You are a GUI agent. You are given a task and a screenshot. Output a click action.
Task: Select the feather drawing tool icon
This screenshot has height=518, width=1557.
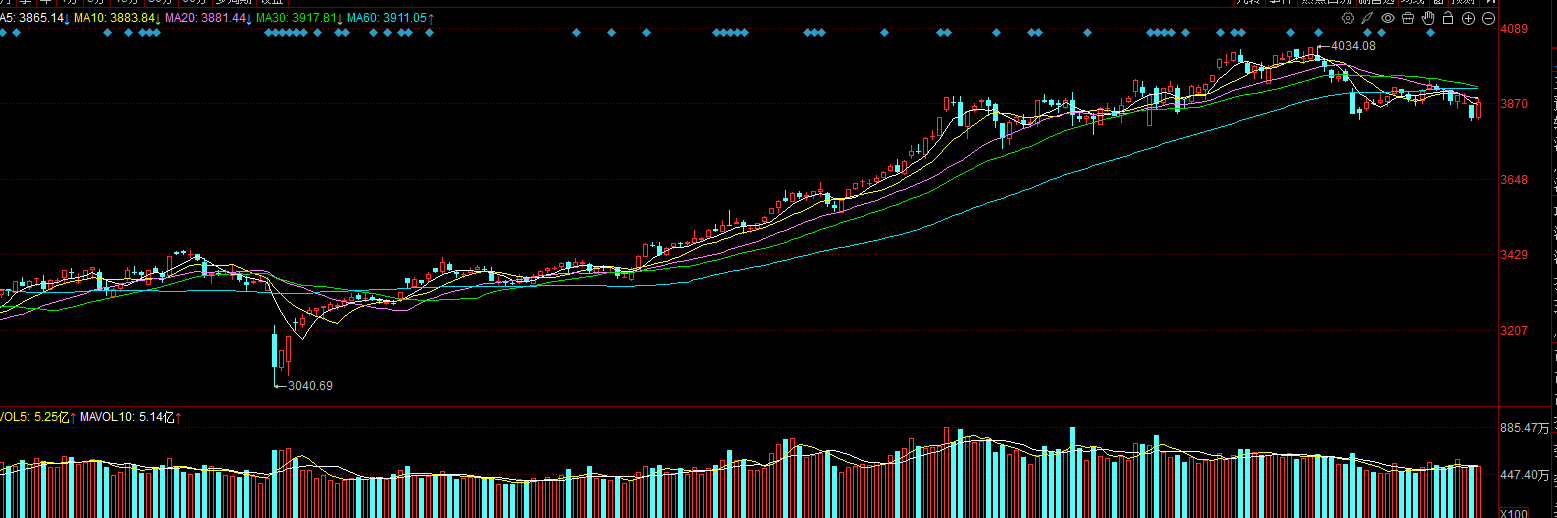pyautogui.click(x=1367, y=18)
